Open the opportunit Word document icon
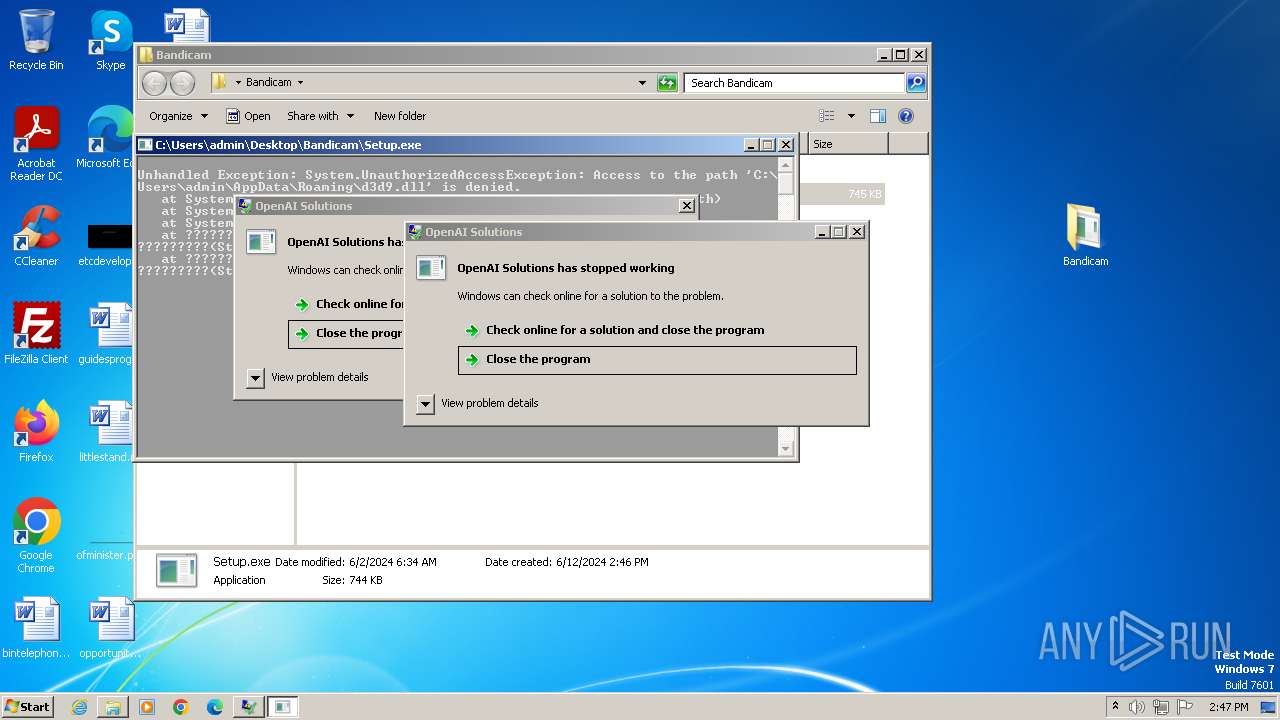1280x720 pixels. pyautogui.click(x=110, y=628)
